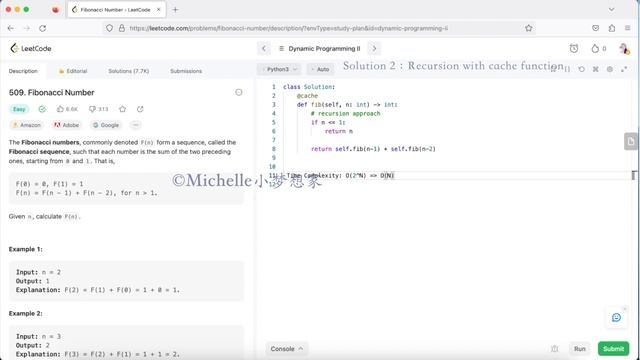640x360 pixels.
Task: Open the user profile avatar
Action: 624,49
